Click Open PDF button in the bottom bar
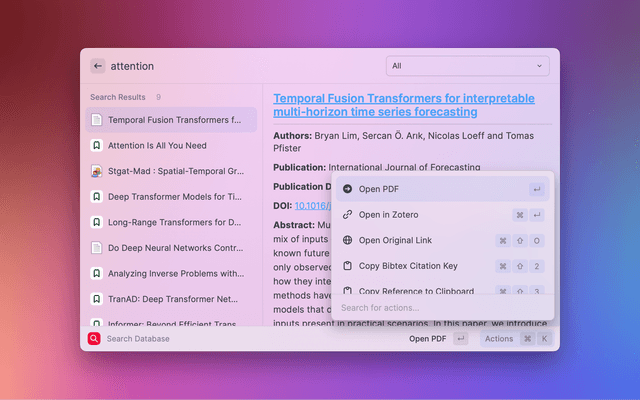The width and height of the screenshot is (640, 400). pos(427,339)
